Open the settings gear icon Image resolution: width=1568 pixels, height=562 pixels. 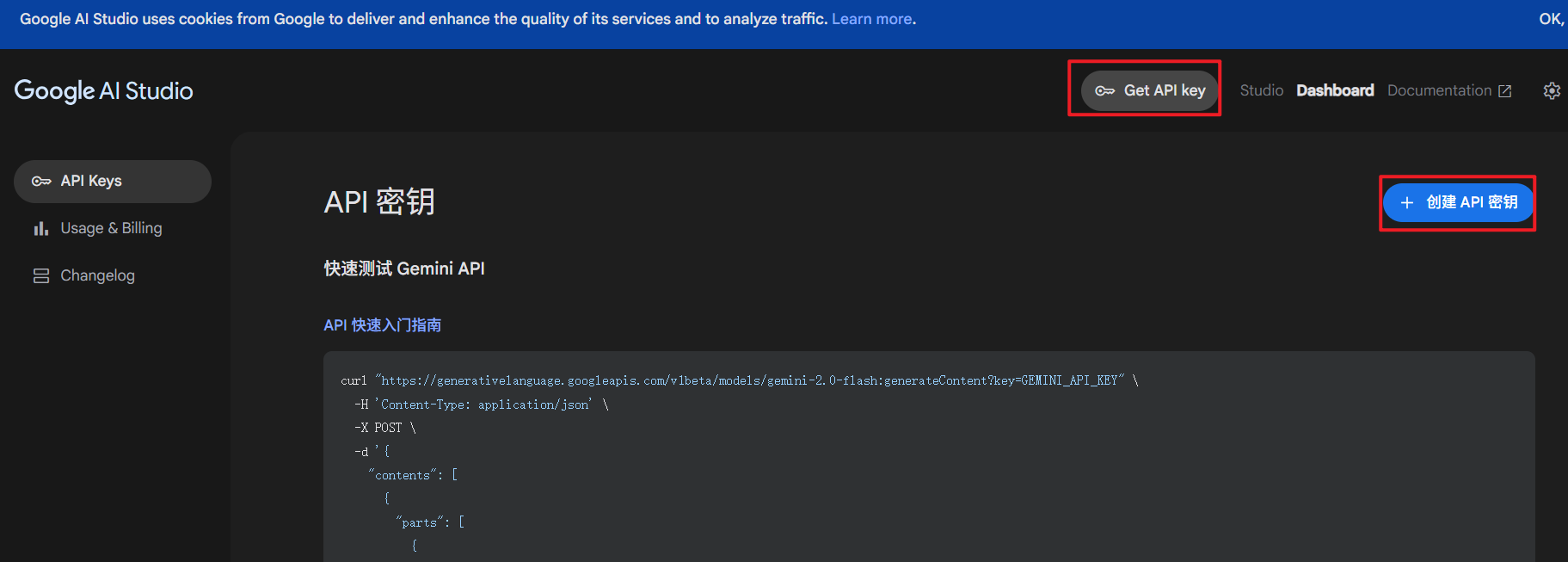click(1552, 90)
